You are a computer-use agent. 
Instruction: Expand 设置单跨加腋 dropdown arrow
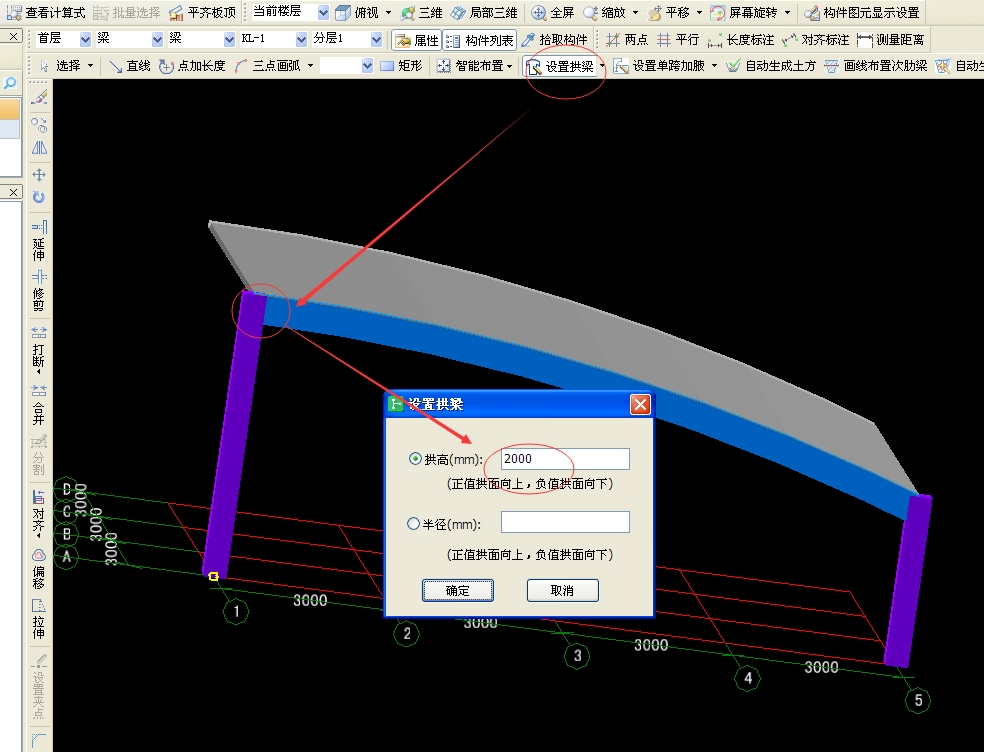tap(715, 66)
